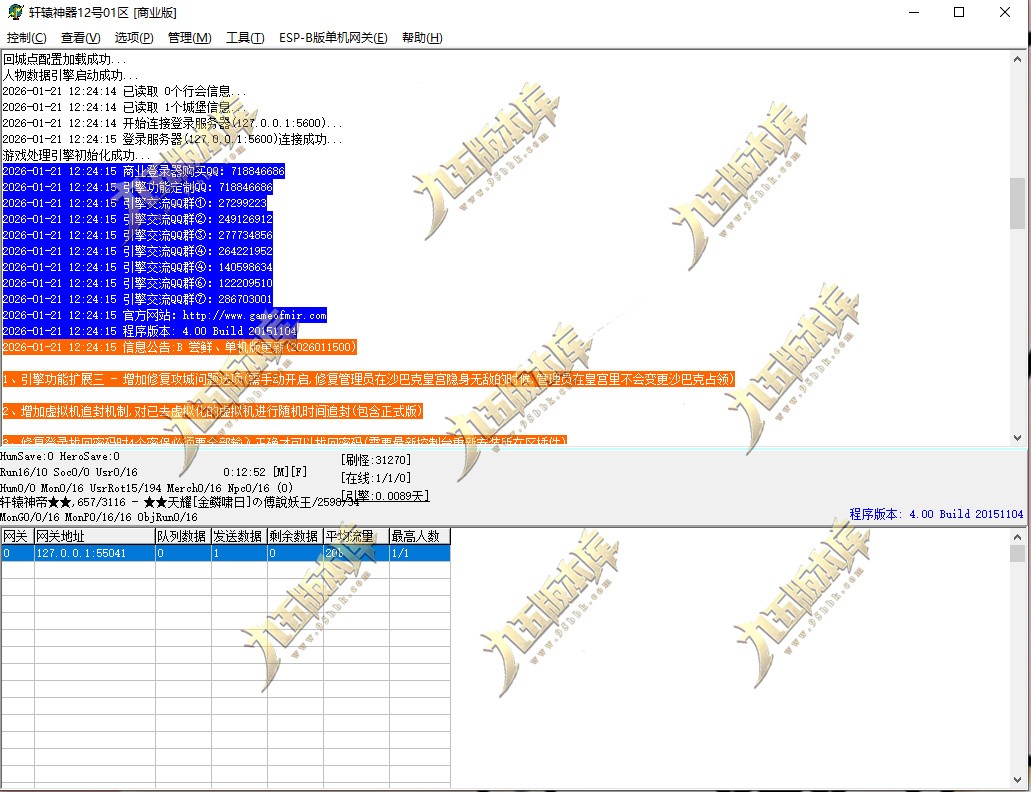Image resolution: width=1031 pixels, height=792 pixels.
Task: Click the log line 回城点配置加载成功
Action: 64,59
